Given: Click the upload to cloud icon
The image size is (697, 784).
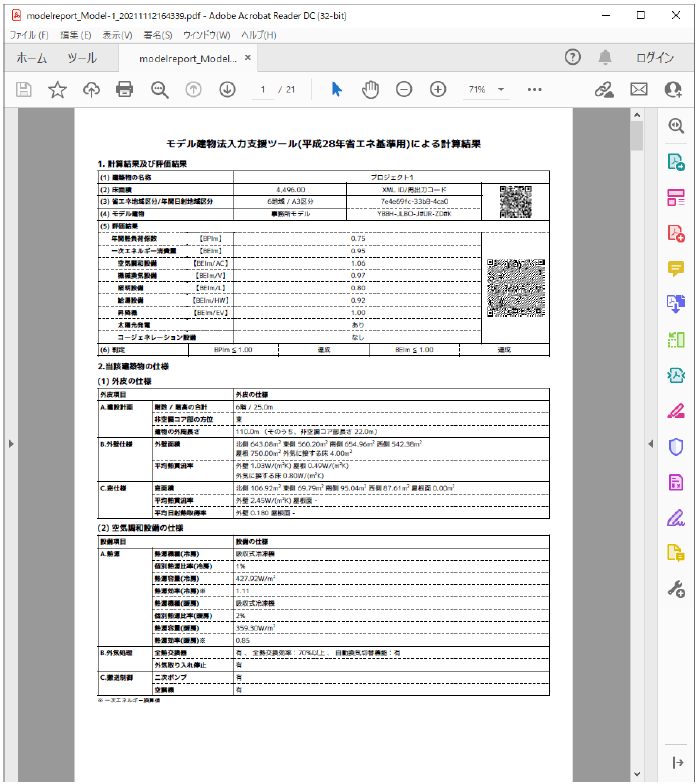Looking at the screenshot, I should [x=91, y=90].
